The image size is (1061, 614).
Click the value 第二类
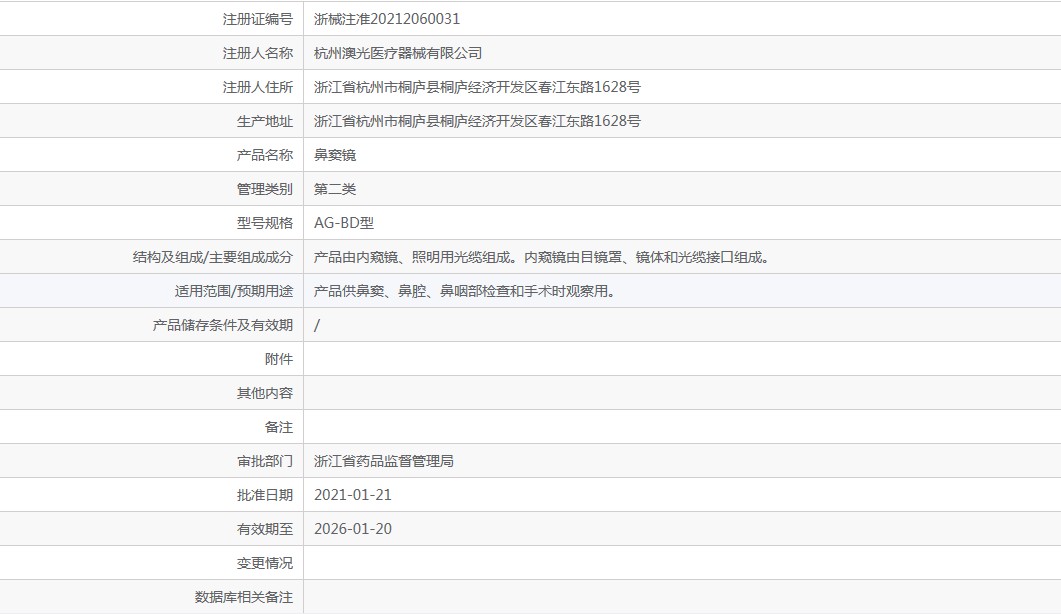click(335, 189)
